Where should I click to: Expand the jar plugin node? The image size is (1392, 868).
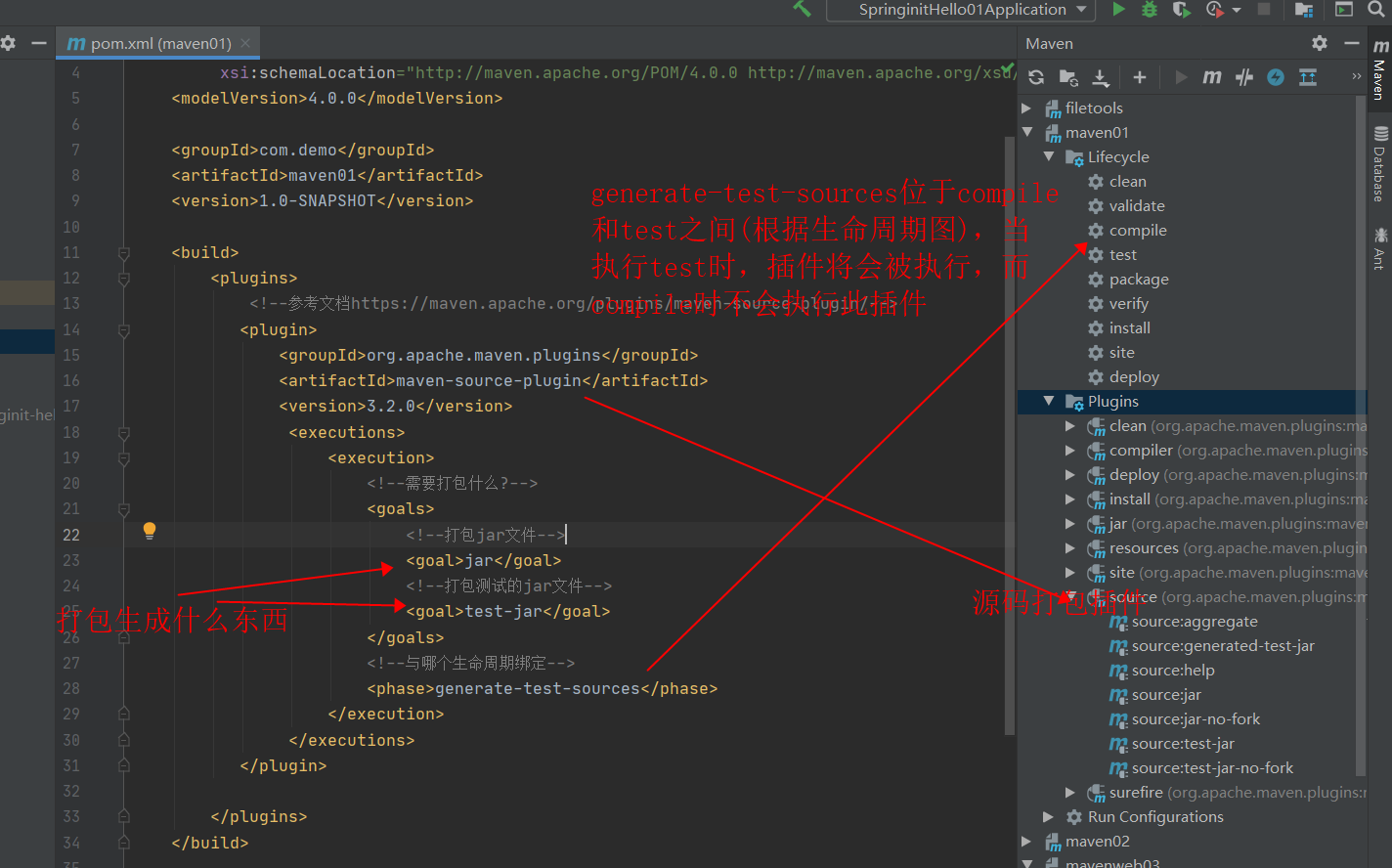click(1070, 523)
